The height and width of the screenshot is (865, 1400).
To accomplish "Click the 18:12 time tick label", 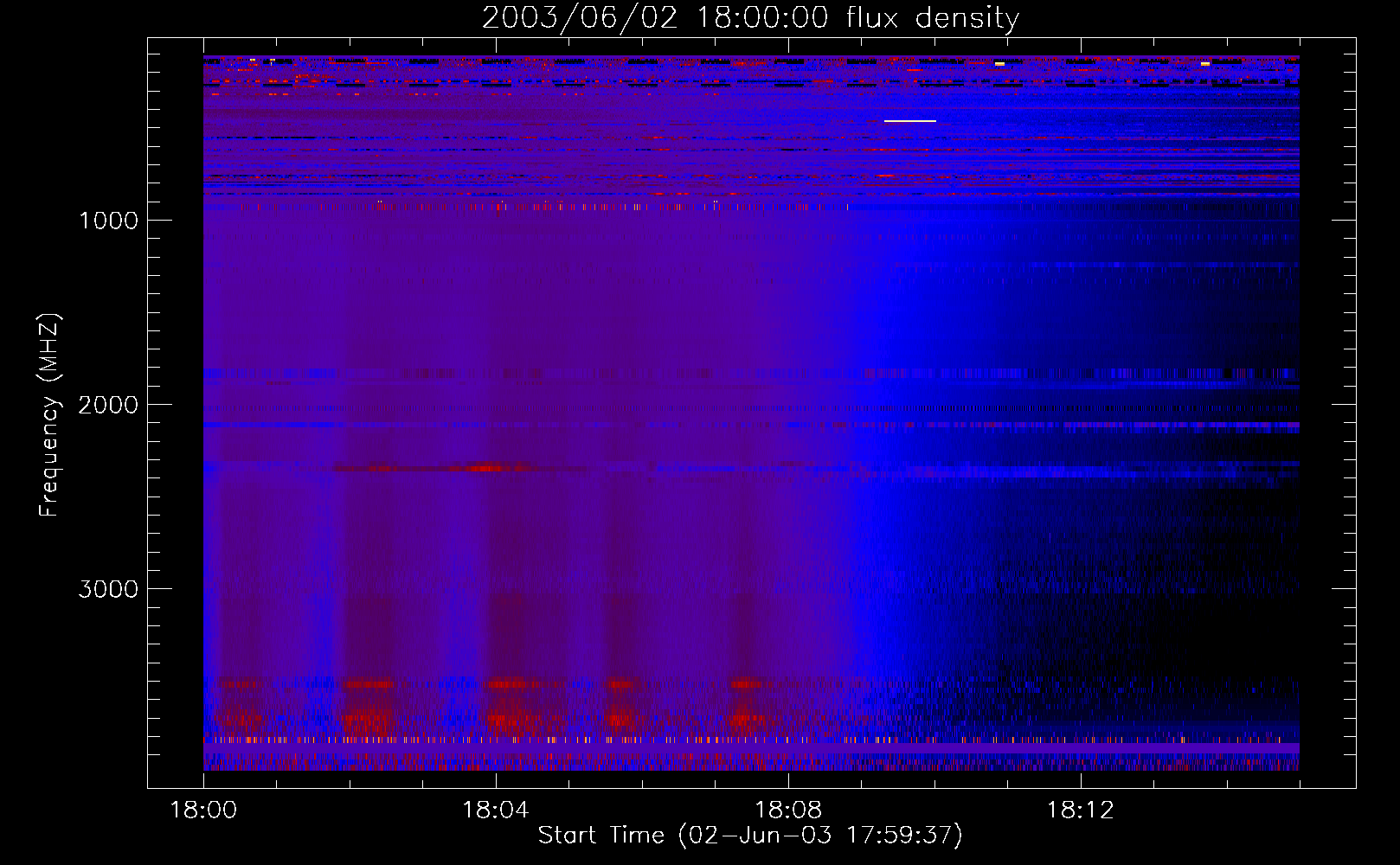I will (x=1081, y=811).
